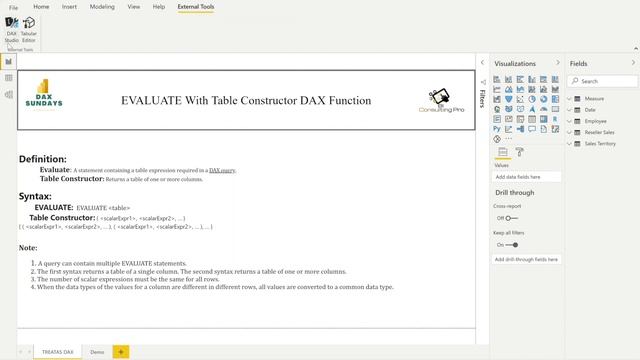Screen dimensions: 640x360
Task: Select the Waterfall chart visual
Action: coord(497,99)
